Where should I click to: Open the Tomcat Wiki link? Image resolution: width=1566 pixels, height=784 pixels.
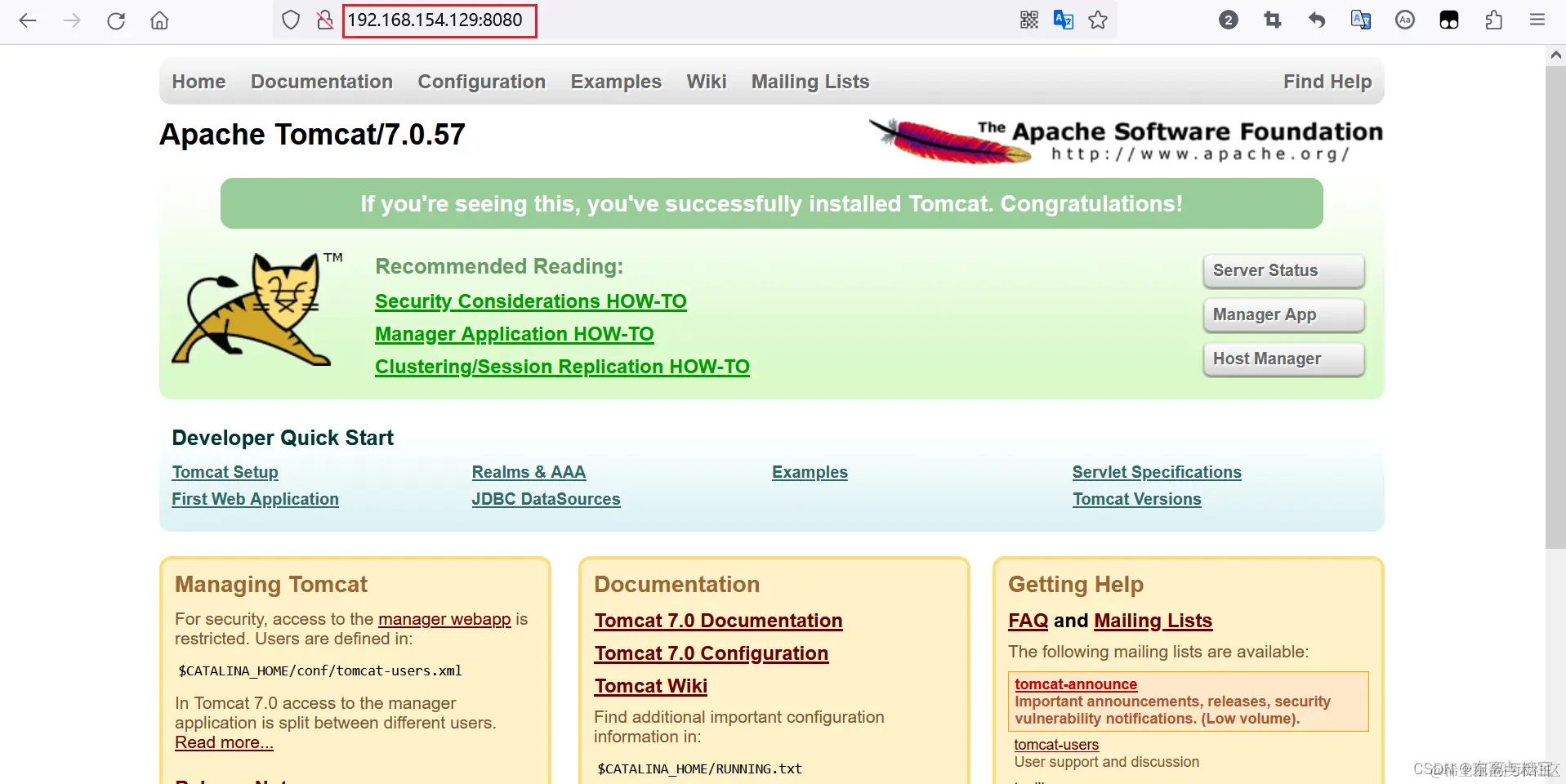tap(650, 686)
